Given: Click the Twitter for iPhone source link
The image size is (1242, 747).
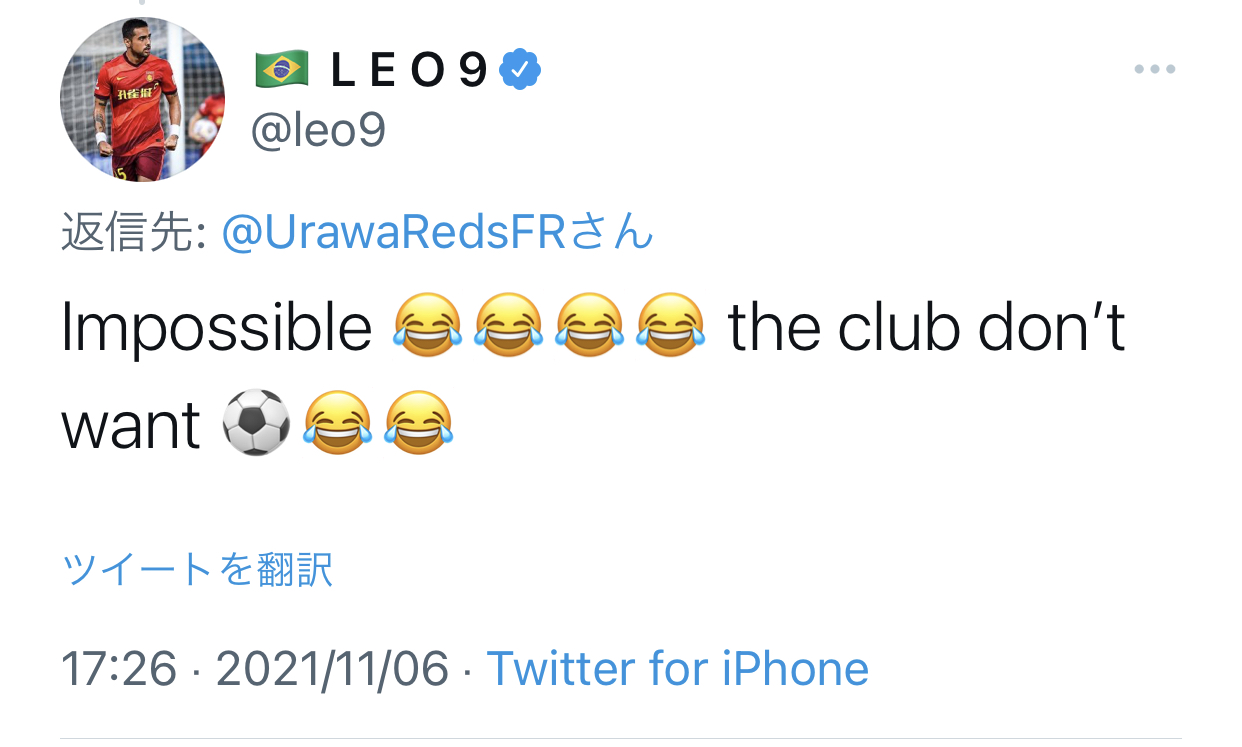Looking at the screenshot, I should 677,668.
